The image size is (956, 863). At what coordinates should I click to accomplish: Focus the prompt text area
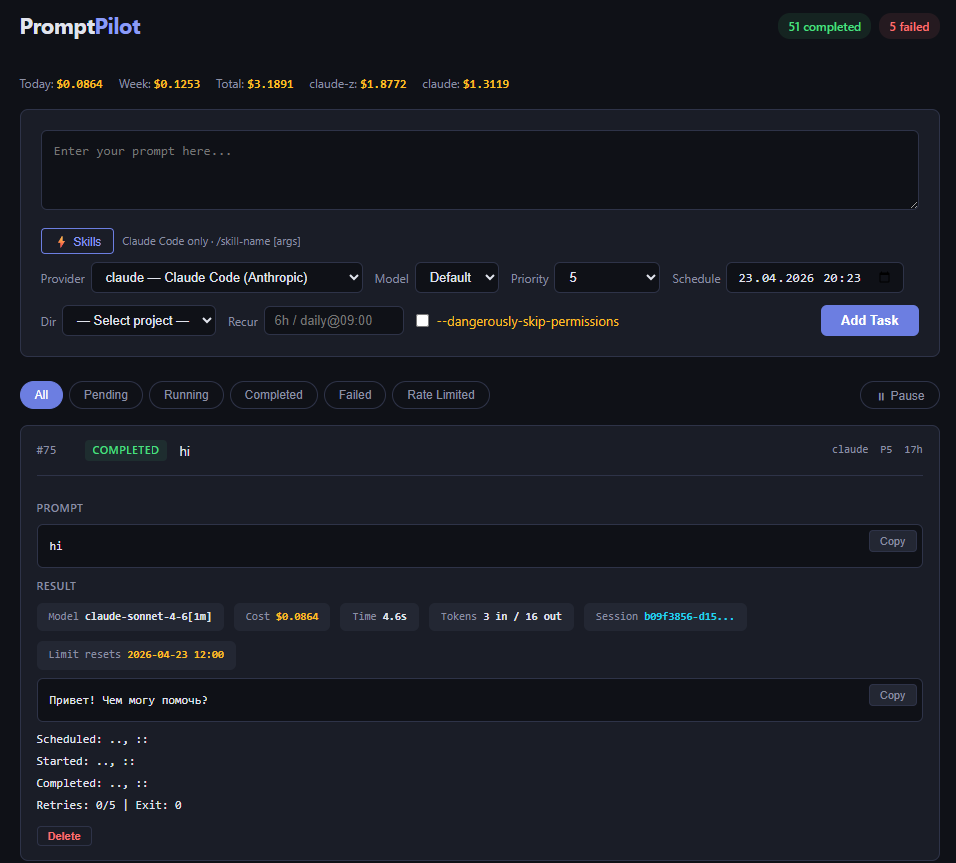479,170
